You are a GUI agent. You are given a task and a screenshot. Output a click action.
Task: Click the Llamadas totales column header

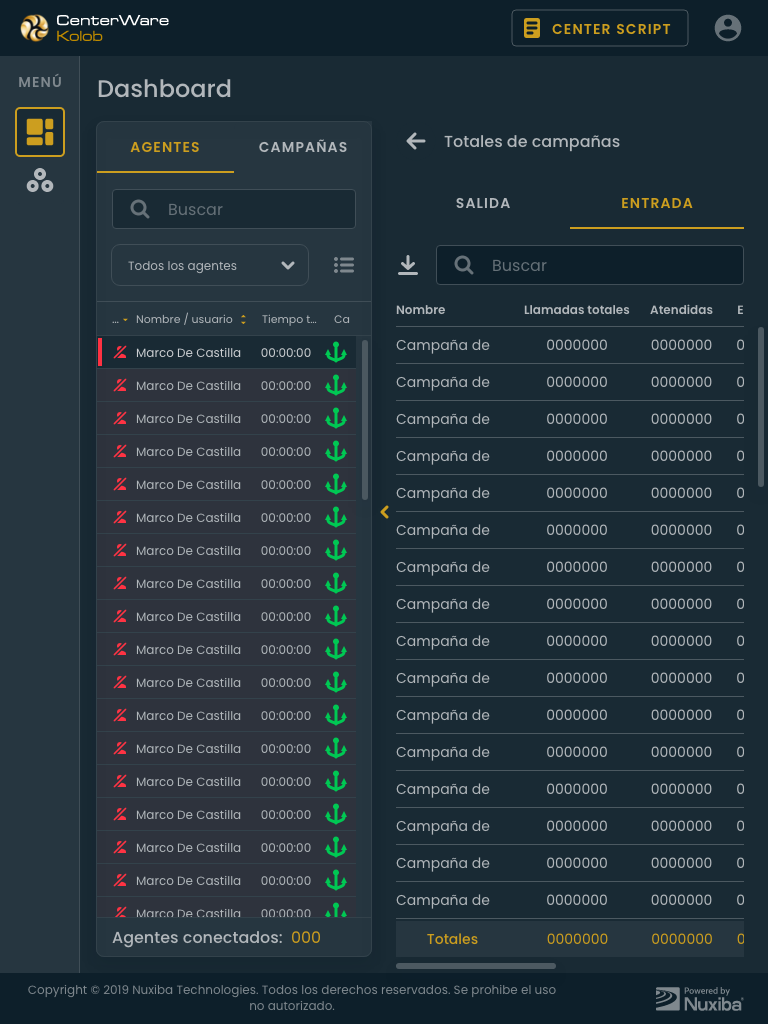coord(577,310)
